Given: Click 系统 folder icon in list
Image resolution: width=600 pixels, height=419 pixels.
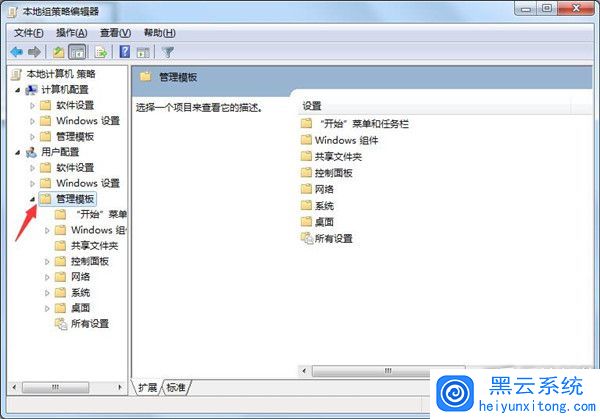Looking at the screenshot, I should click(x=306, y=205).
